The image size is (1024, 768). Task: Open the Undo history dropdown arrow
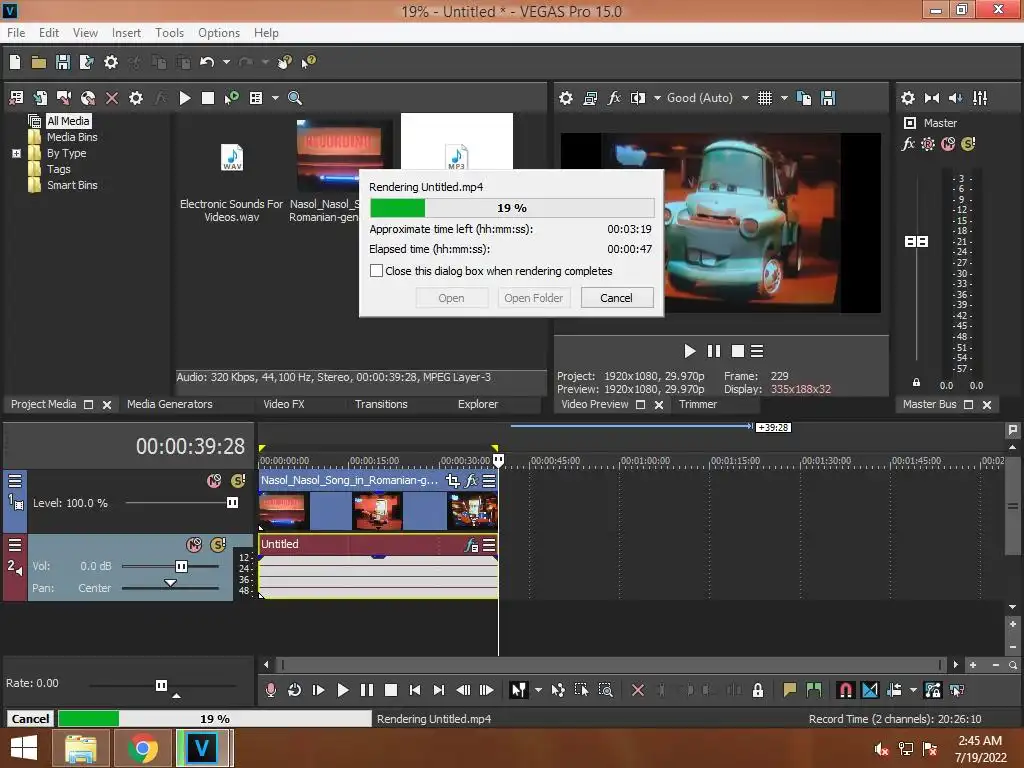(226, 62)
